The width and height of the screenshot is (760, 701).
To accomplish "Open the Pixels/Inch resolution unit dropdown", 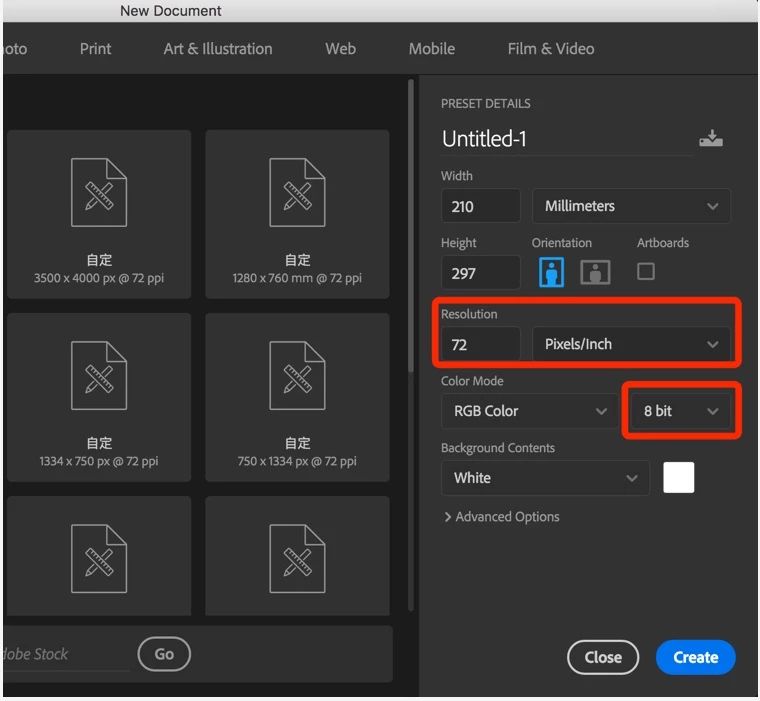I will 631,344.
